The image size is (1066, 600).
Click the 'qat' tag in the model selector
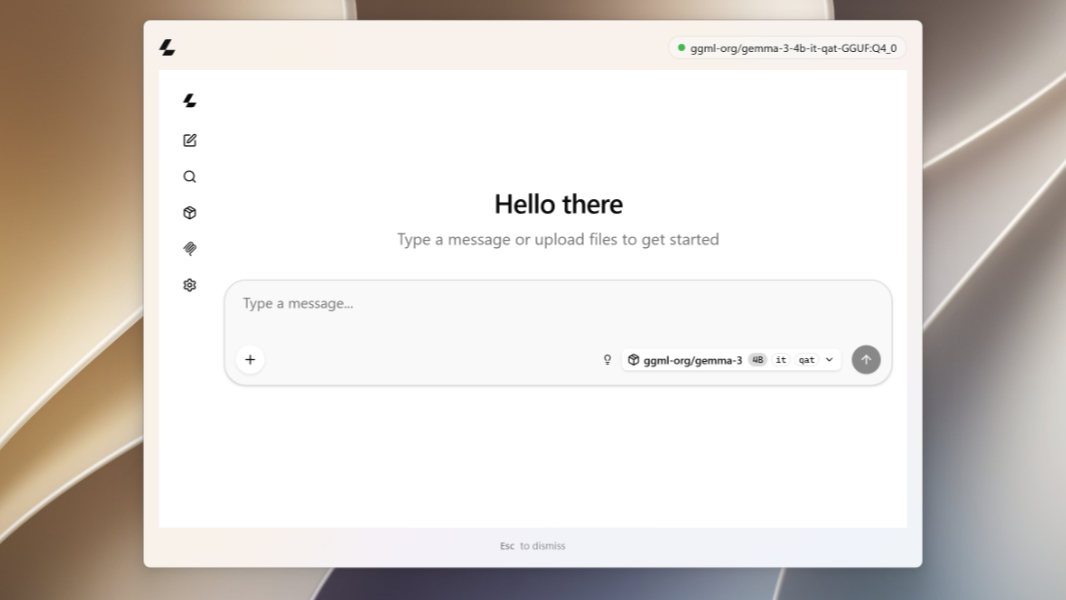point(806,360)
